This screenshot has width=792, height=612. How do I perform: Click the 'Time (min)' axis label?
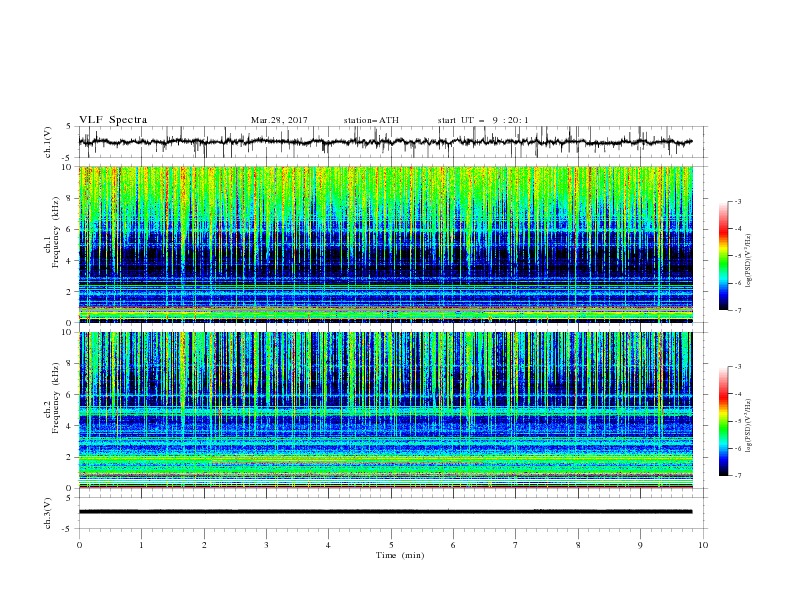click(400, 555)
